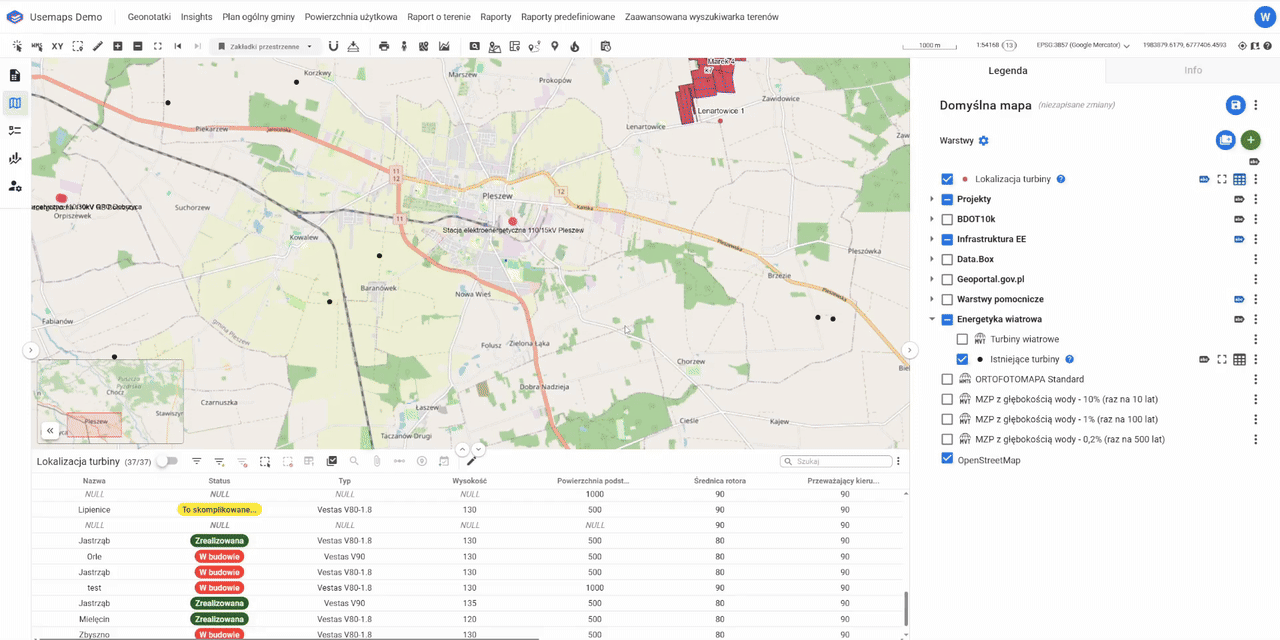Collapse the Energetyka wiatrowa group
1280x640 pixels.
pyautogui.click(x=932, y=319)
